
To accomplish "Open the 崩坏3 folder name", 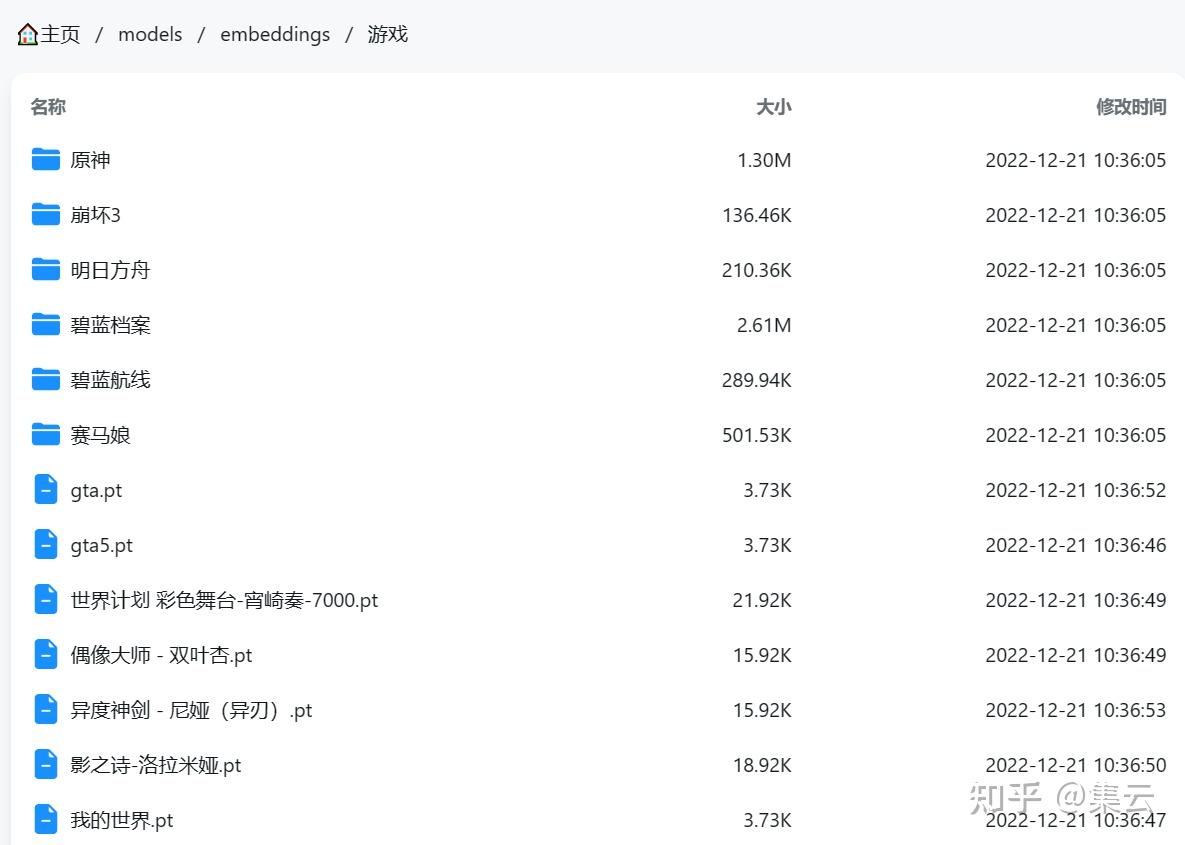I will click(x=95, y=215).
